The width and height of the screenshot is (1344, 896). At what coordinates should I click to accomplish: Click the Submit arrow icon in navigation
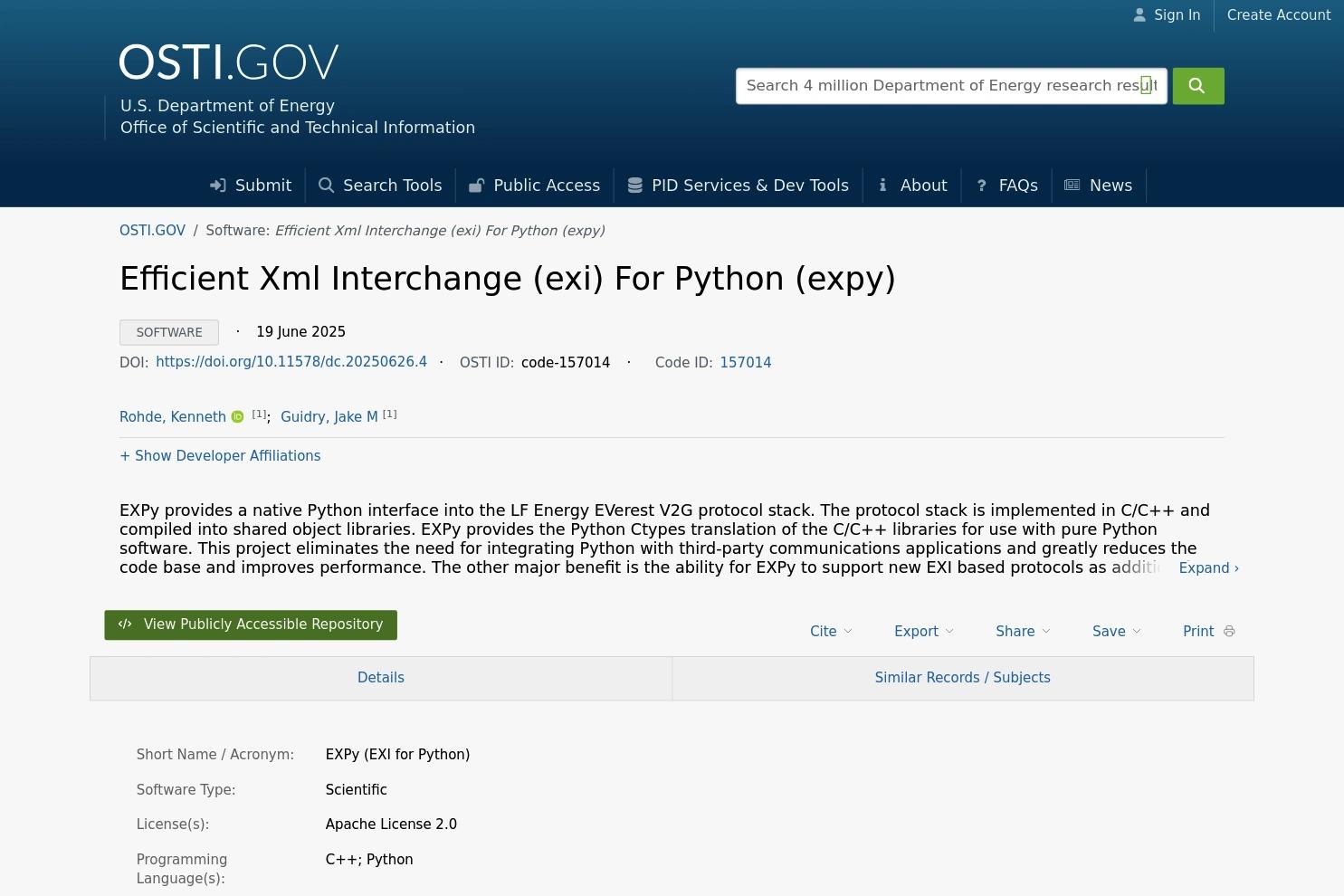(x=218, y=186)
